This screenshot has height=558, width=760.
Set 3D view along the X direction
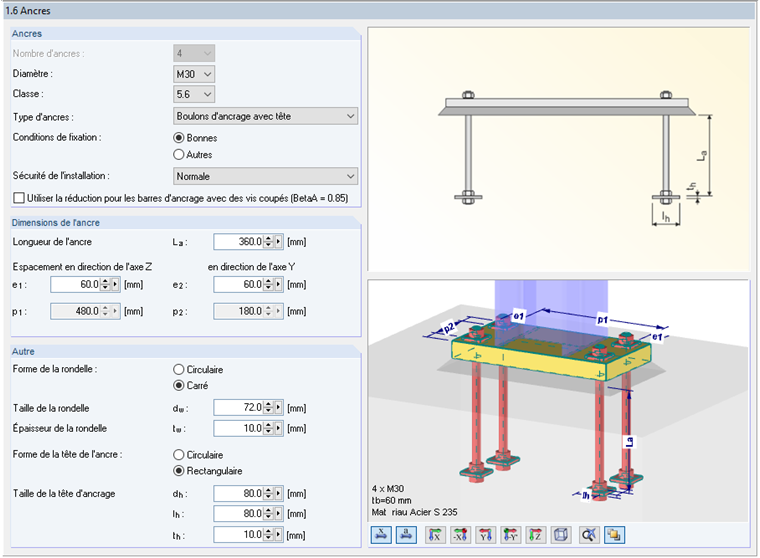435,535
